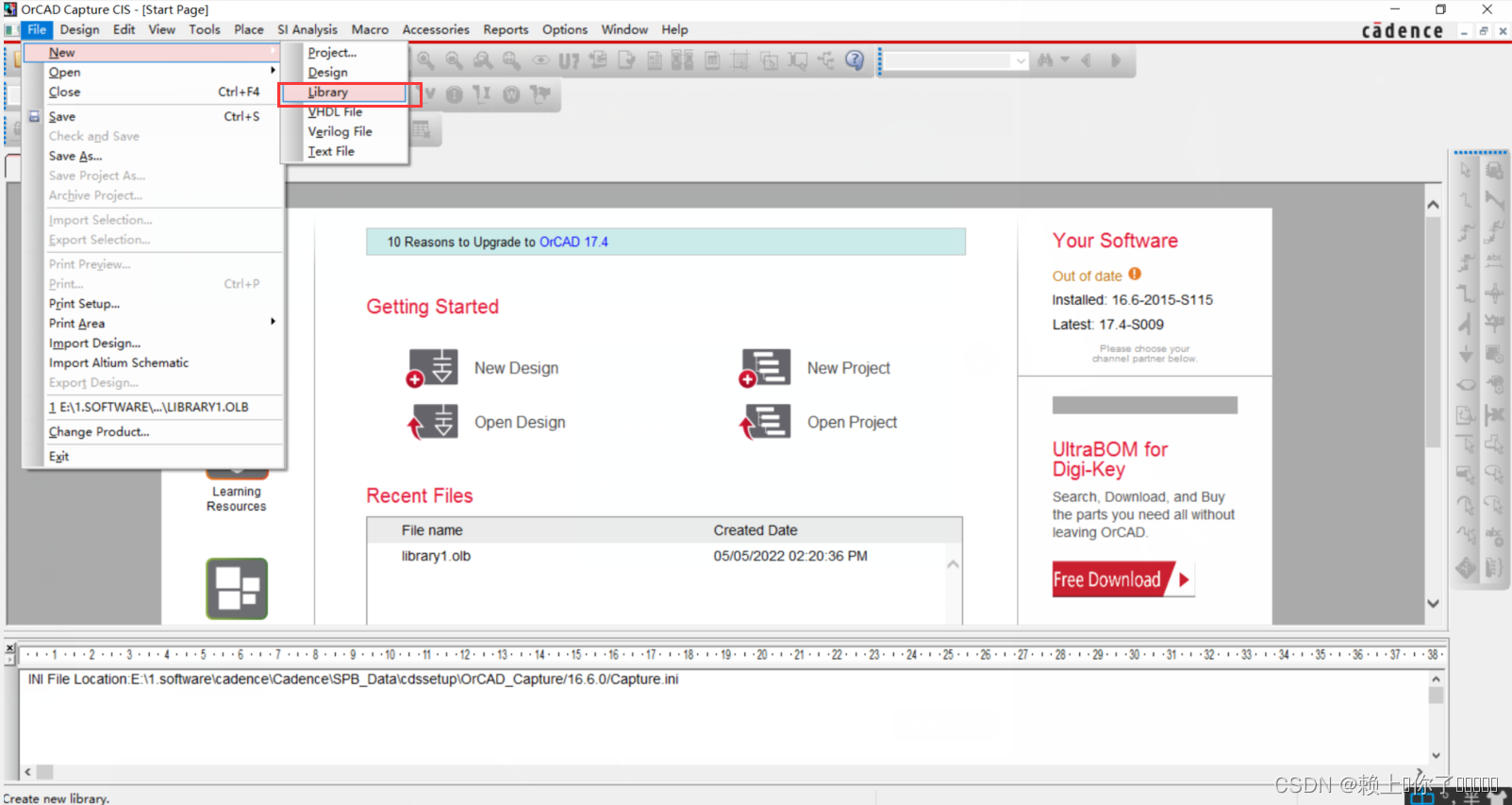Open the OrCAD 17.4 upgrade link
Screen dimensions: 1512x805
(x=573, y=243)
